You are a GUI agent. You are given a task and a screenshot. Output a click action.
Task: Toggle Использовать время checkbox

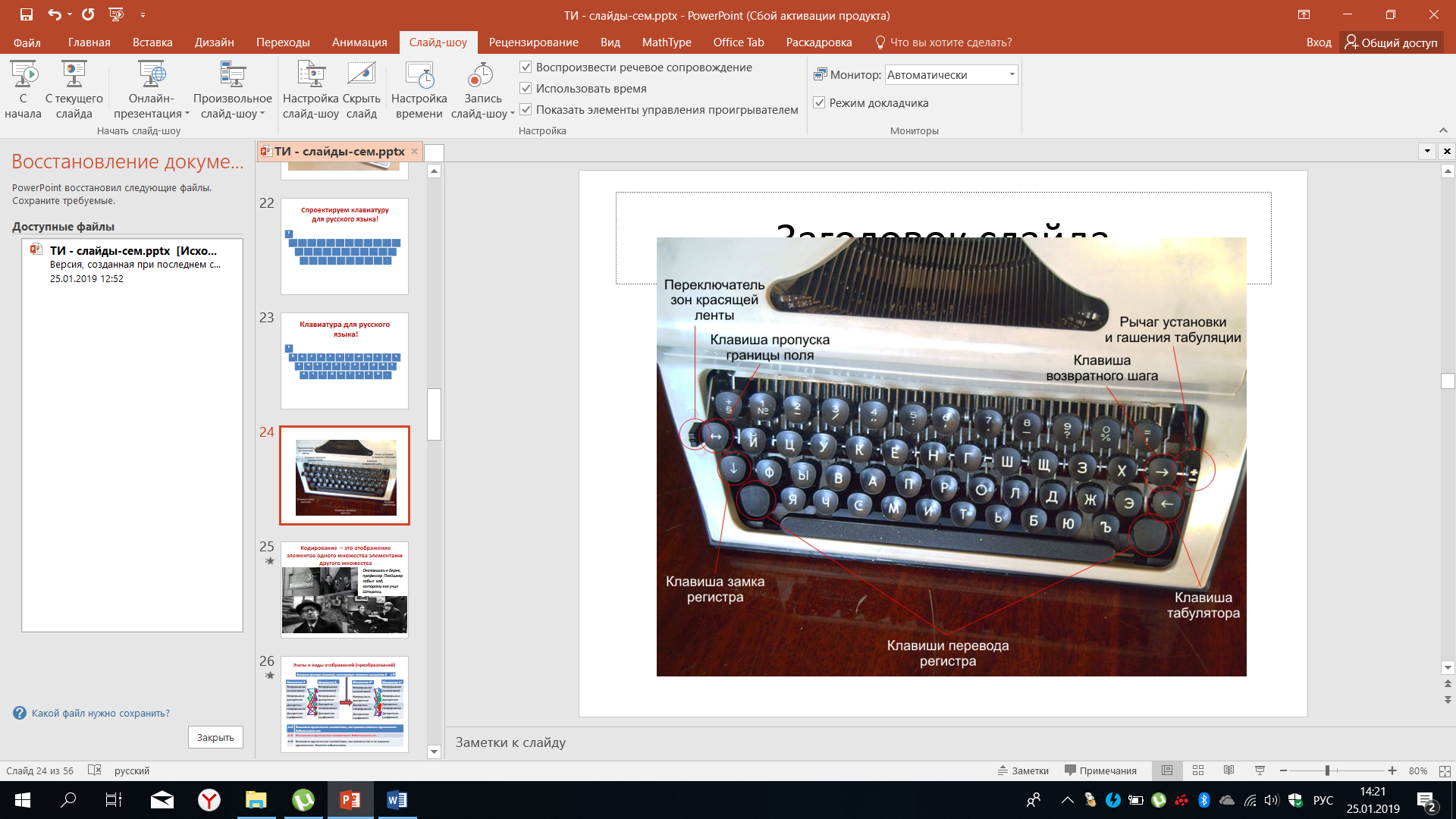point(526,89)
